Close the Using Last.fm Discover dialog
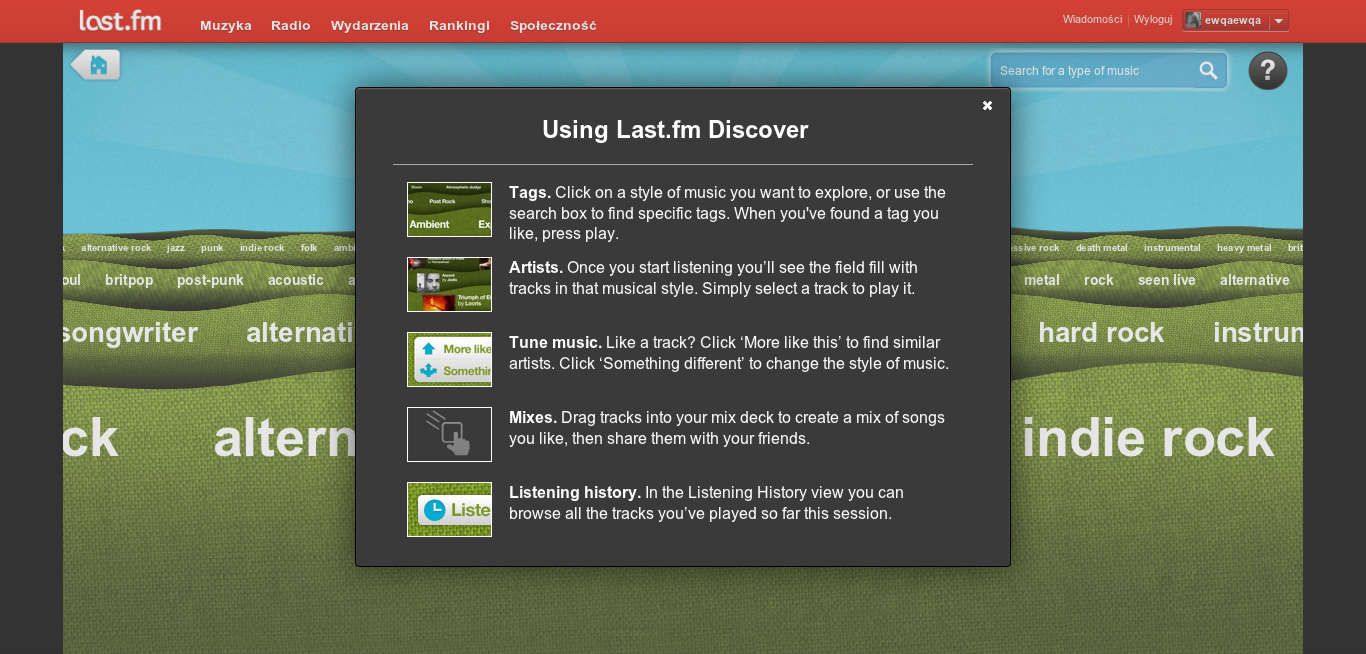Image resolution: width=1366 pixels, height=654 pixels. click(x=987, y=105)
